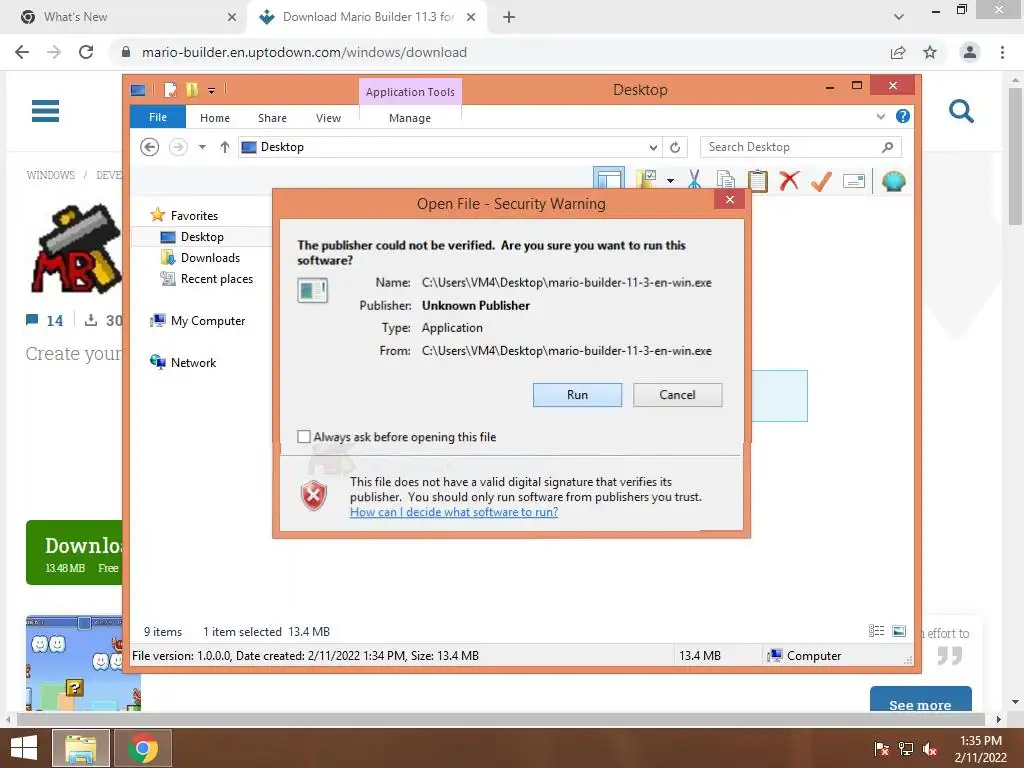Click the orange checkmark Properties icon
Viewport: 1024px width, 768px height.
[821, 180]
